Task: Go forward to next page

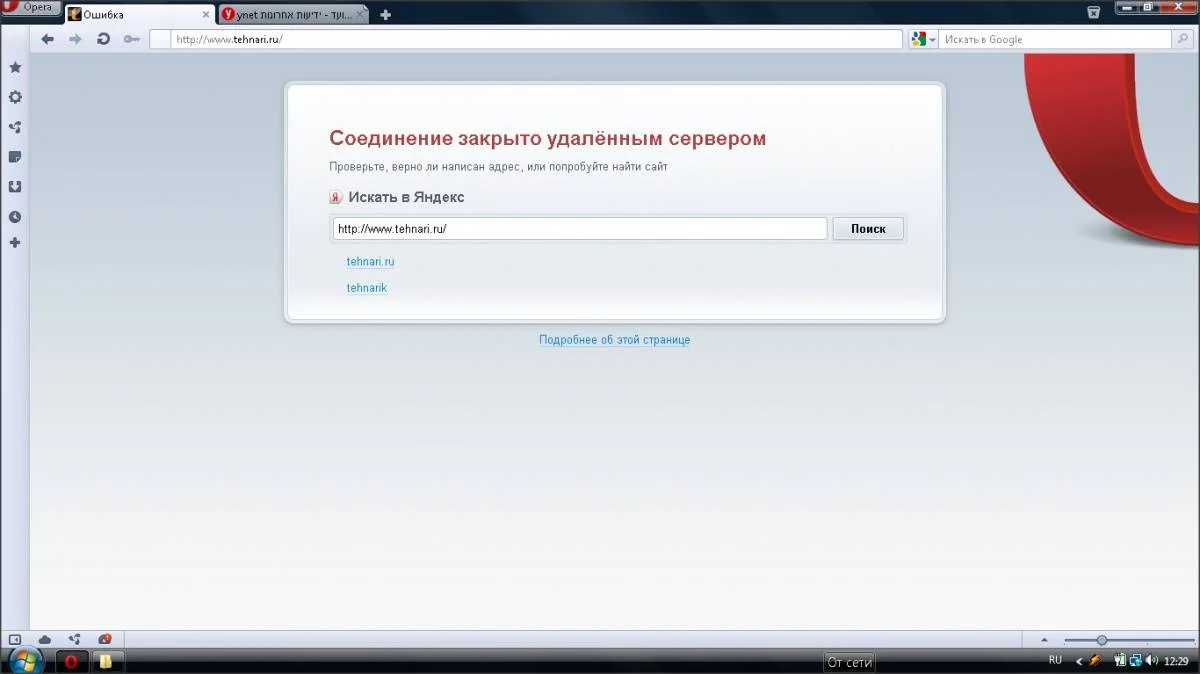Action: click(x=75, y=39)
